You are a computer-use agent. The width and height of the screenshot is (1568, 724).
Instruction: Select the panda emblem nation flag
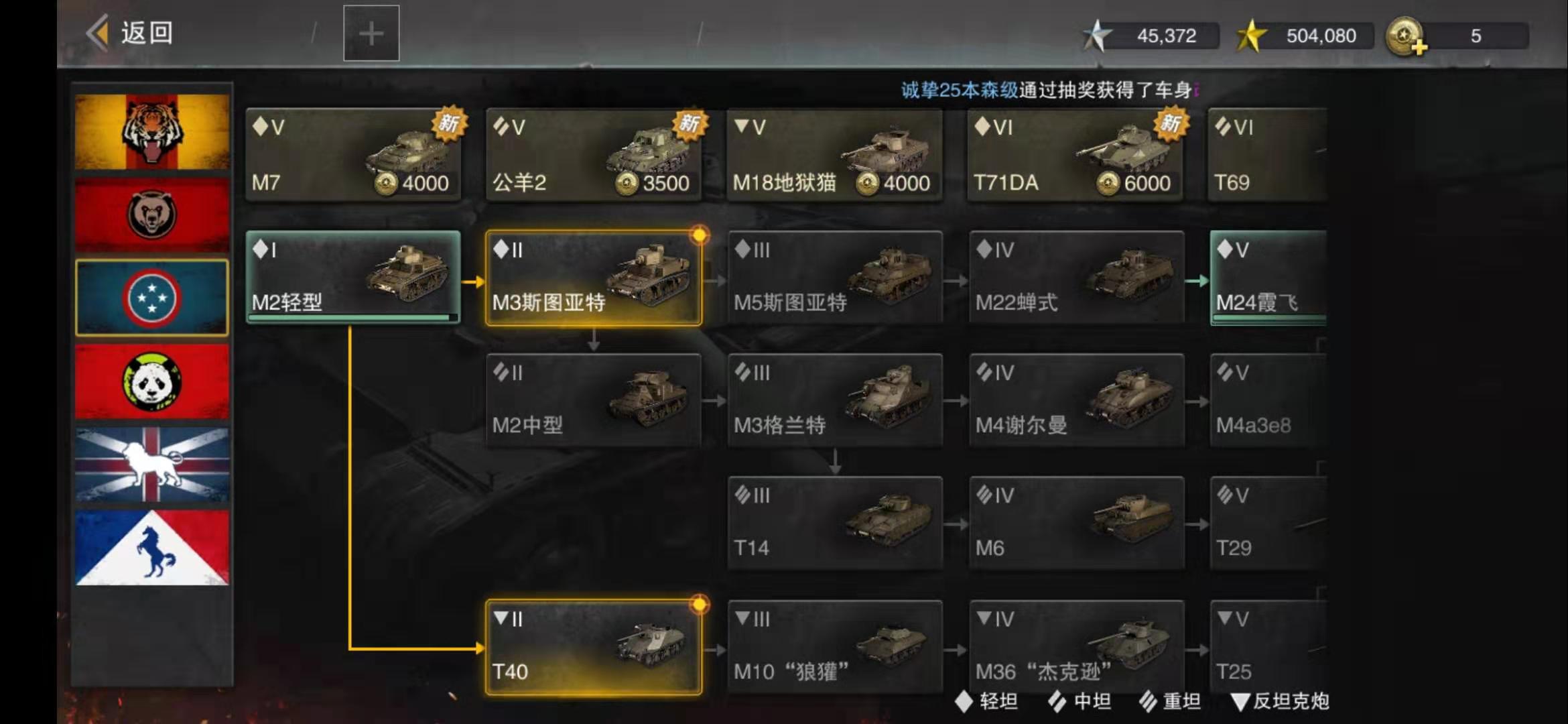click(152, 381)
